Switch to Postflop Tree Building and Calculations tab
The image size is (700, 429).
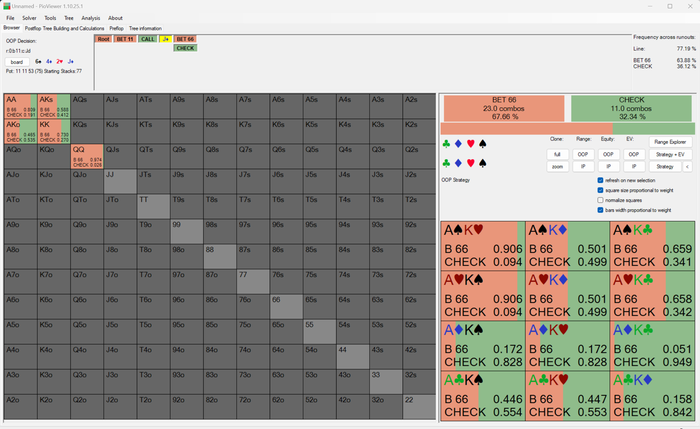64,28
